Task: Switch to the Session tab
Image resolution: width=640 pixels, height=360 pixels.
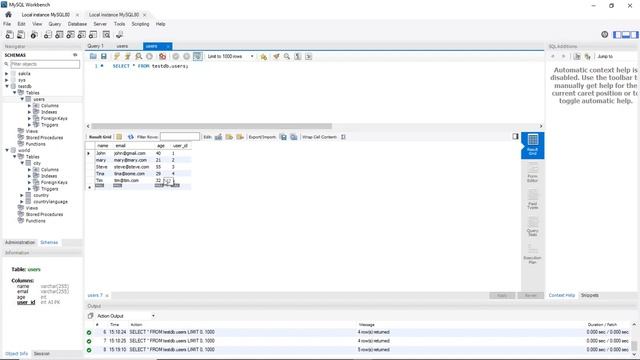Action: tap(42, 353)
